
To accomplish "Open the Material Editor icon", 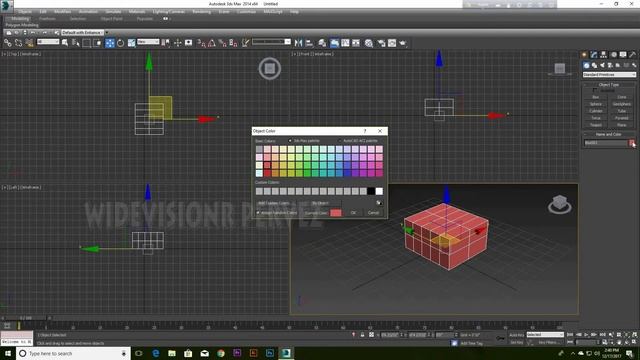I will 369,43.
